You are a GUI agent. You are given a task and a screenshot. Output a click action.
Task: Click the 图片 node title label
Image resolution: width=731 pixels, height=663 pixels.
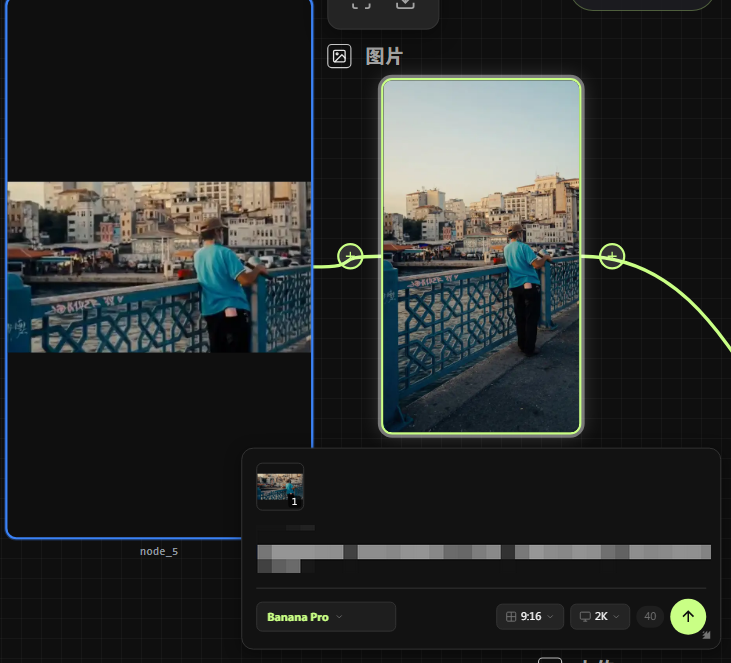point(384,56)
